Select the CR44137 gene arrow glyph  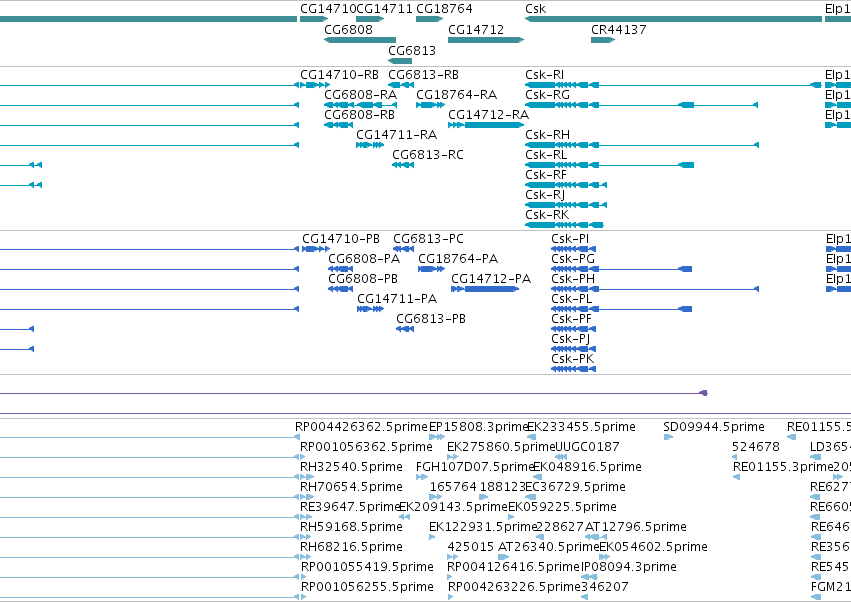click(602, 40)
